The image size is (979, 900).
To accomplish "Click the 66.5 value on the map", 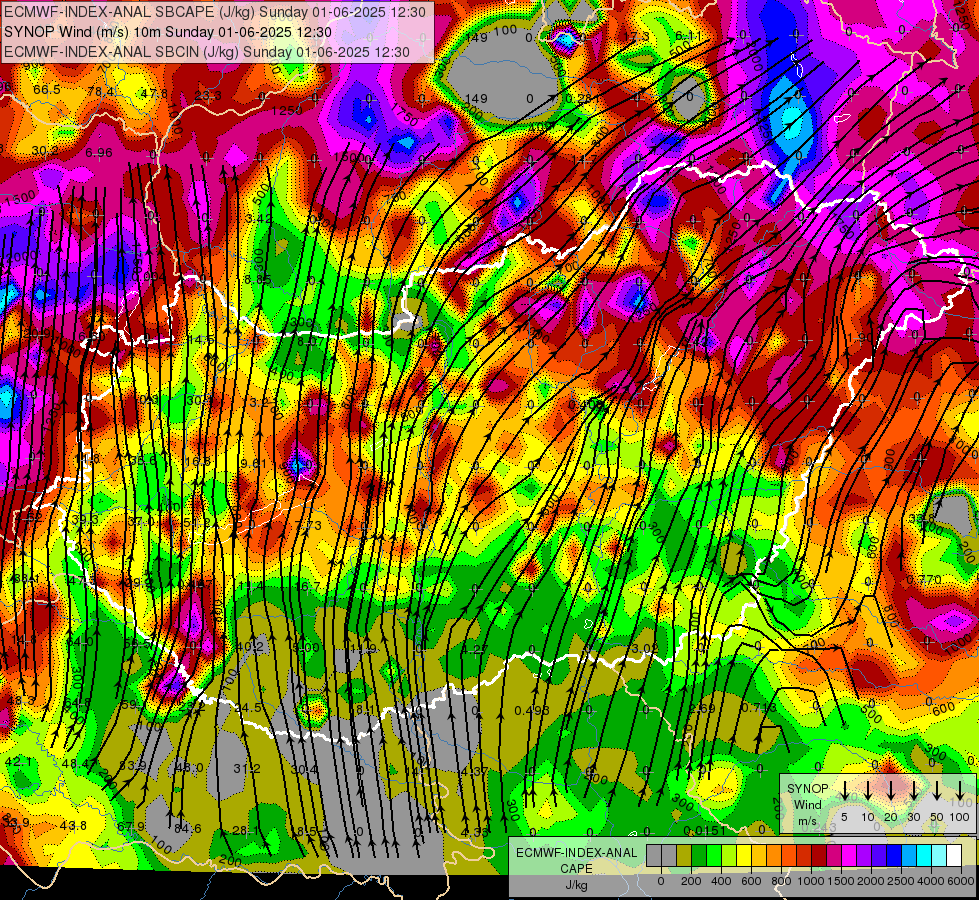I will pos(47,90).
